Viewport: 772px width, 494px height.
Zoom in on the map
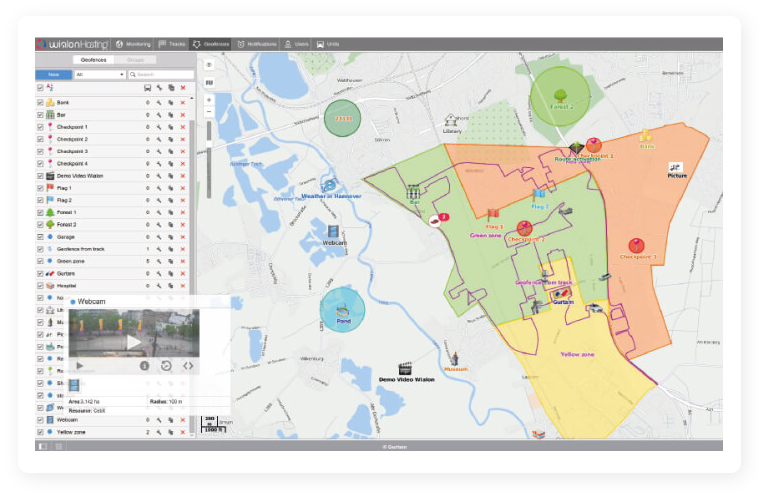click(x=209, y=100)
